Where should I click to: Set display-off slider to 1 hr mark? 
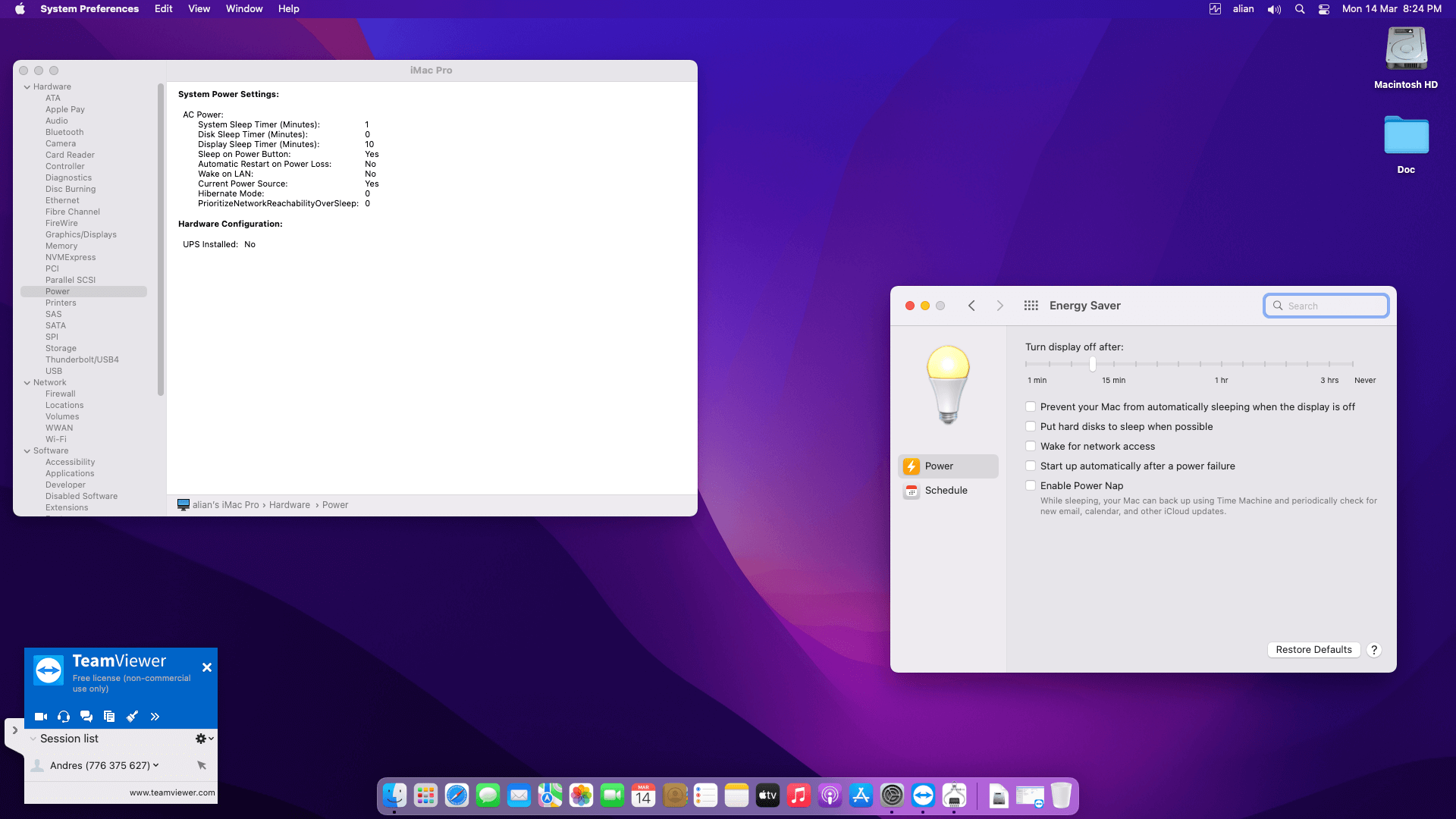(x=1222, y=364)
